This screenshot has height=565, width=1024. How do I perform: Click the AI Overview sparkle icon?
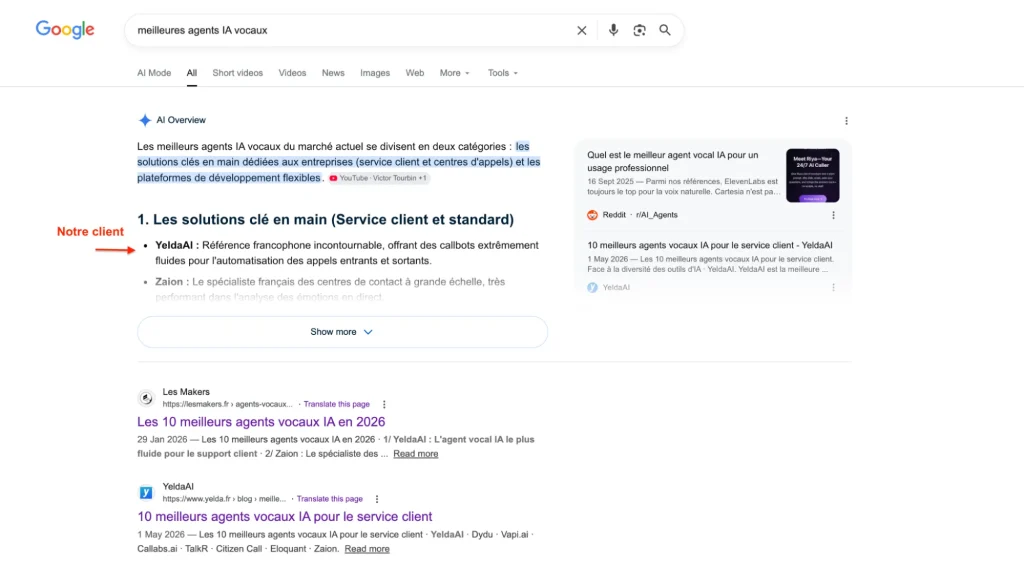point(144,120)
